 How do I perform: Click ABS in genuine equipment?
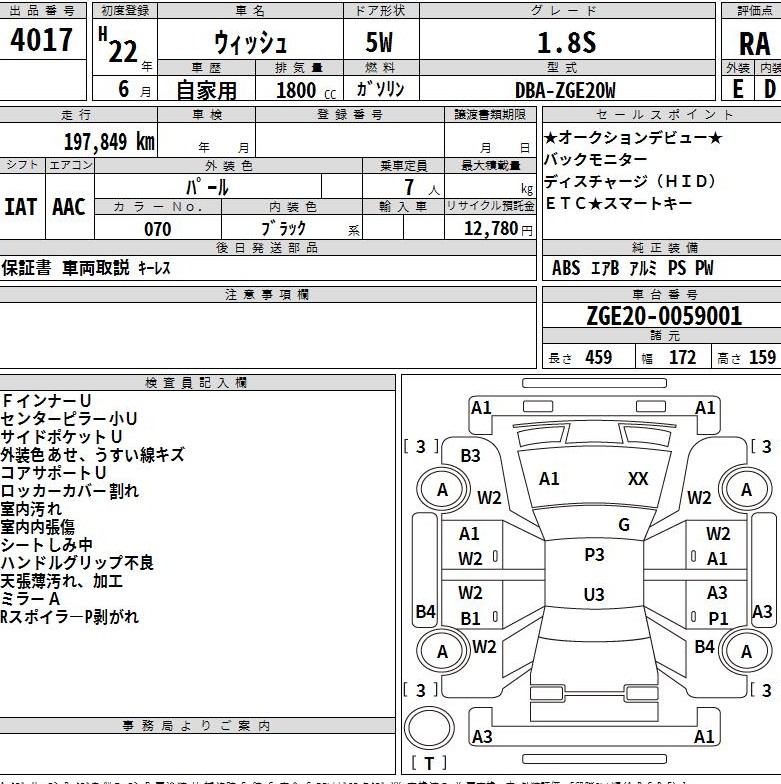pyautogui.click(x=566, y=268)
